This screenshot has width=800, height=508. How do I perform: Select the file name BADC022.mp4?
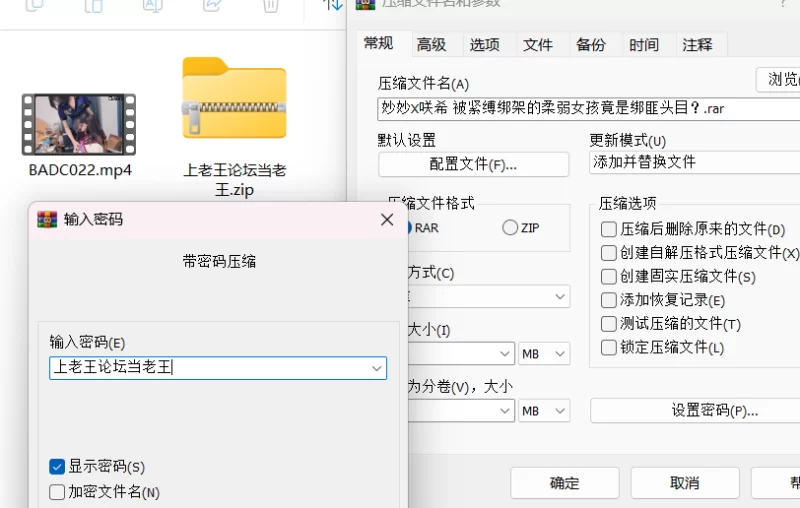80,170
